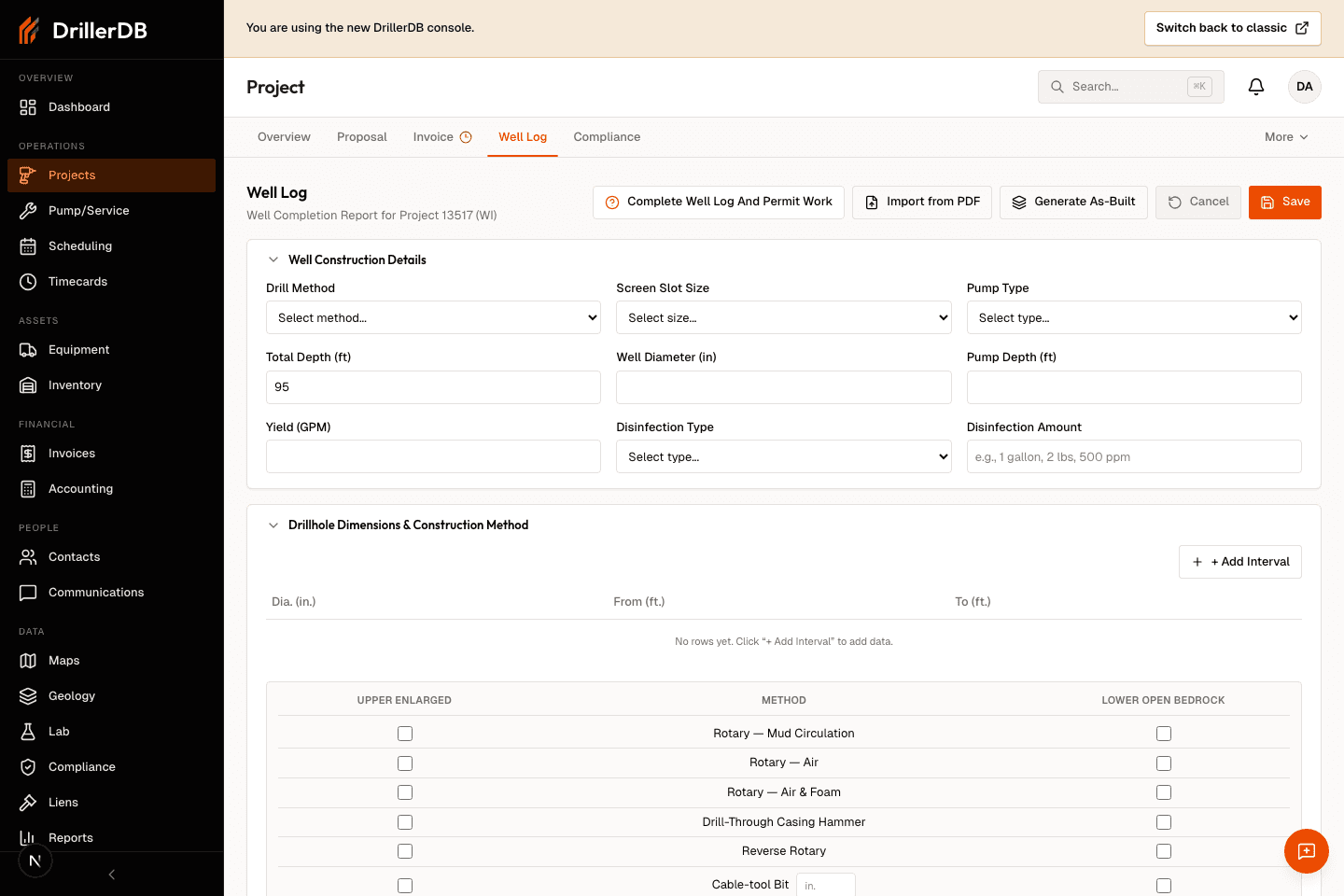Save the well log
This screenshot has height=896, width=1344.
pyautogui.click(x=1285, y=203)
